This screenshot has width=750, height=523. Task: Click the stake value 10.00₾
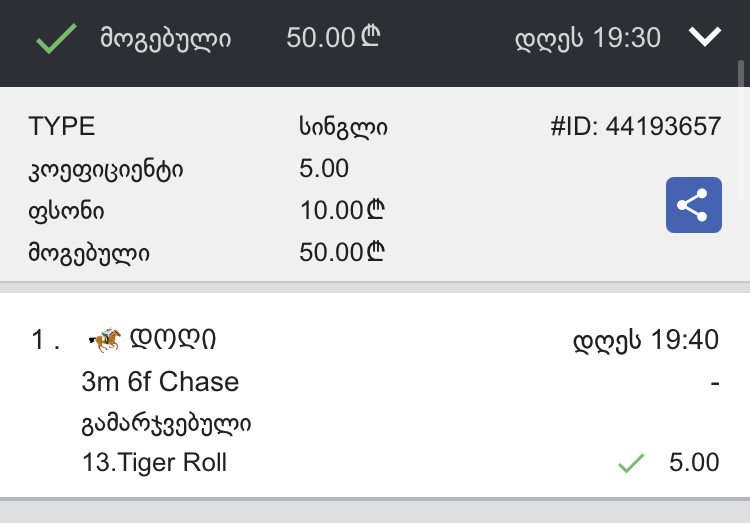[342, 210]
